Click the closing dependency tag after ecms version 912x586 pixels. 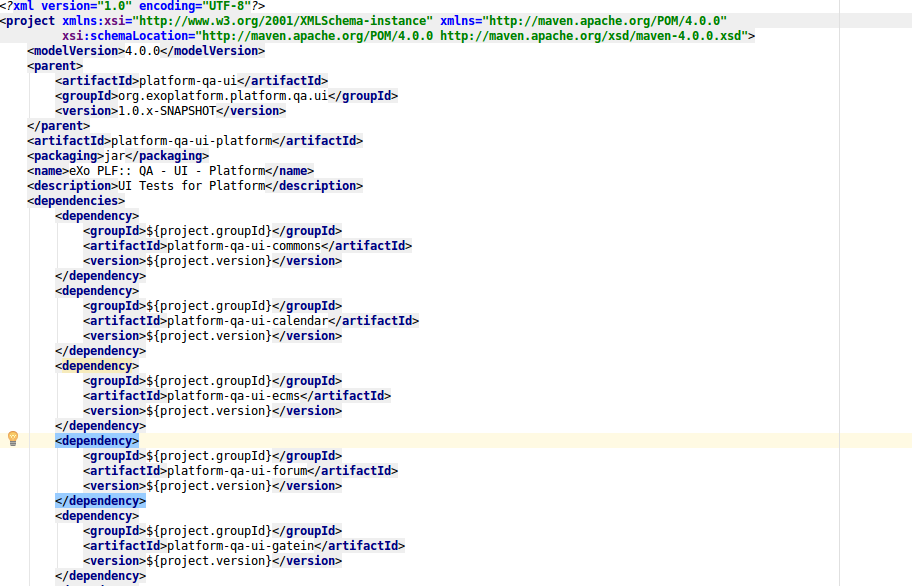[101, 426]
